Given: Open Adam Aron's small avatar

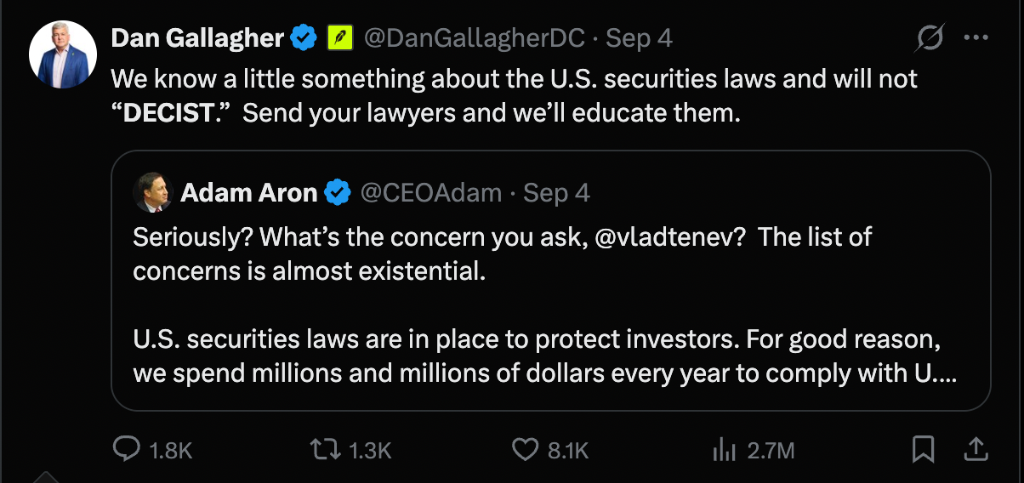Looking at the screenshot, I should pyautogui.click(x=153, y=193).
